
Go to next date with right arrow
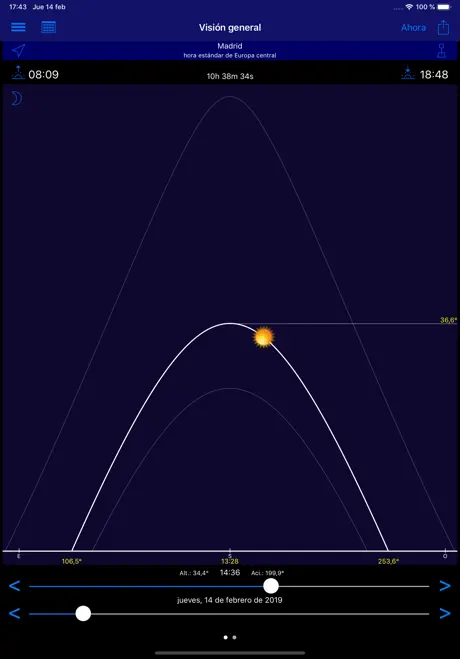coord(445,613)
